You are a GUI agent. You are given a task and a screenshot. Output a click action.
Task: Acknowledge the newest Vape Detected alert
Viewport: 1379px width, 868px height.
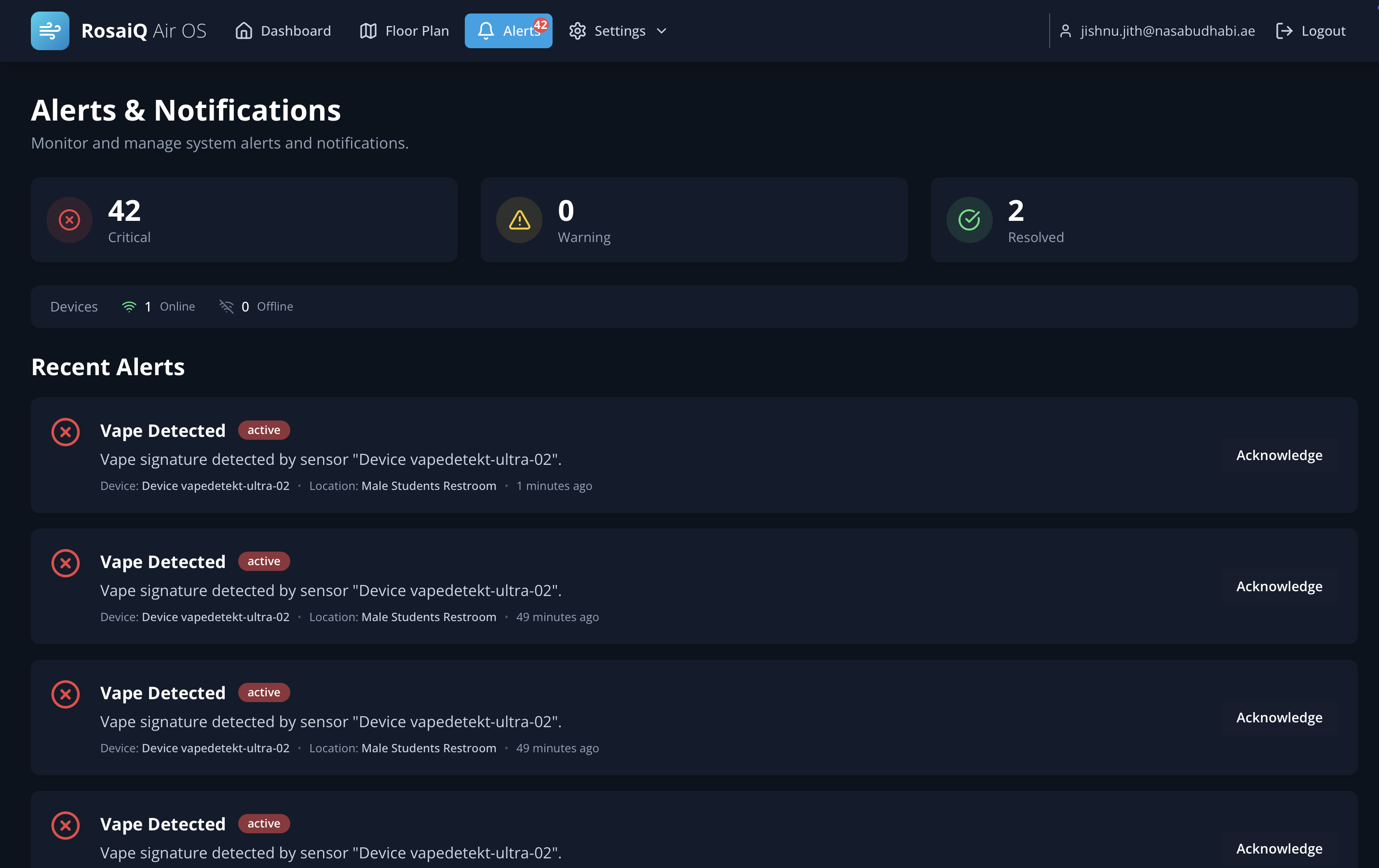click(1279, 455)
